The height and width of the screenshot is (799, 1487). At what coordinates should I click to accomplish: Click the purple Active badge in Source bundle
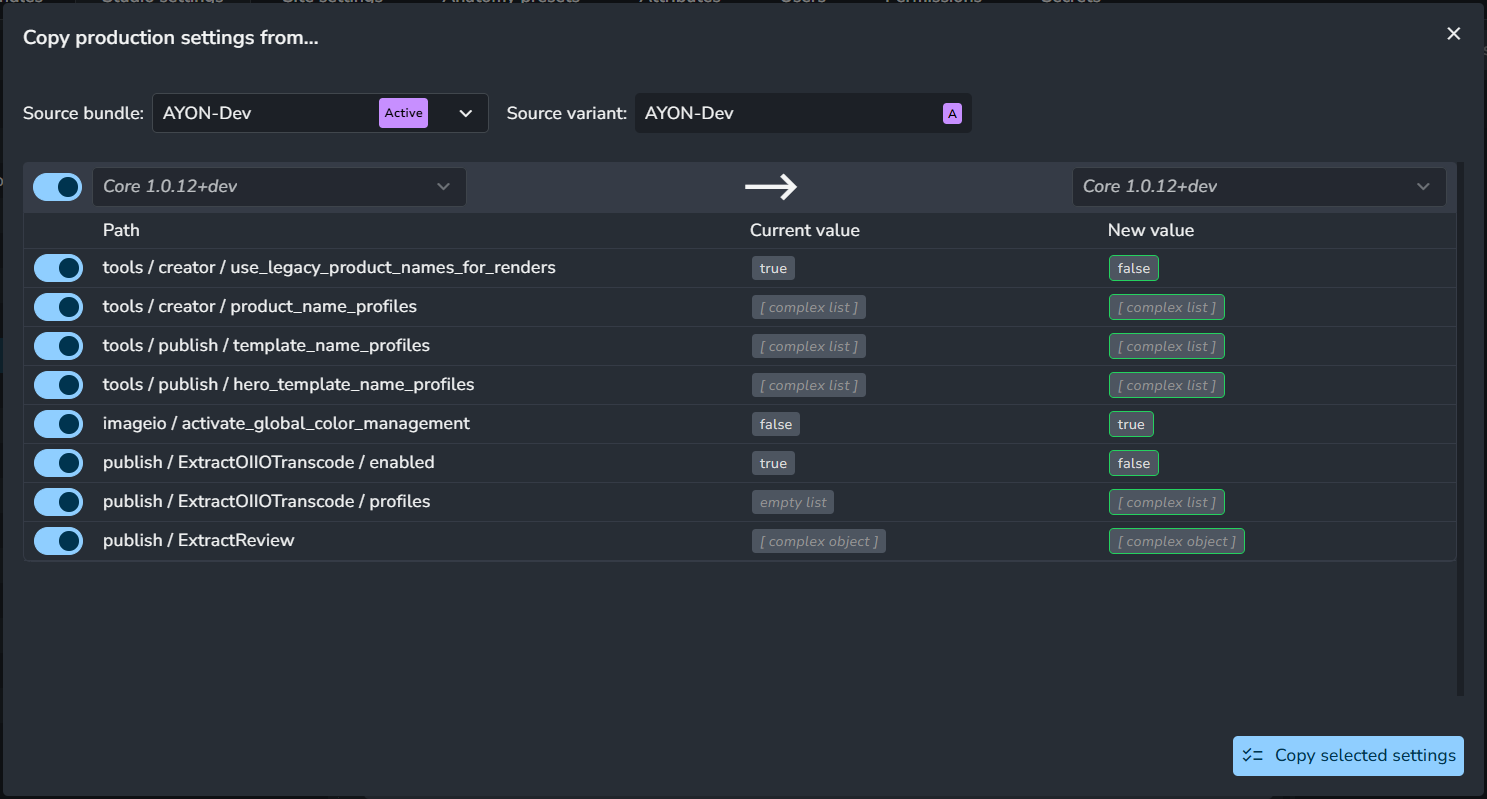403,113
